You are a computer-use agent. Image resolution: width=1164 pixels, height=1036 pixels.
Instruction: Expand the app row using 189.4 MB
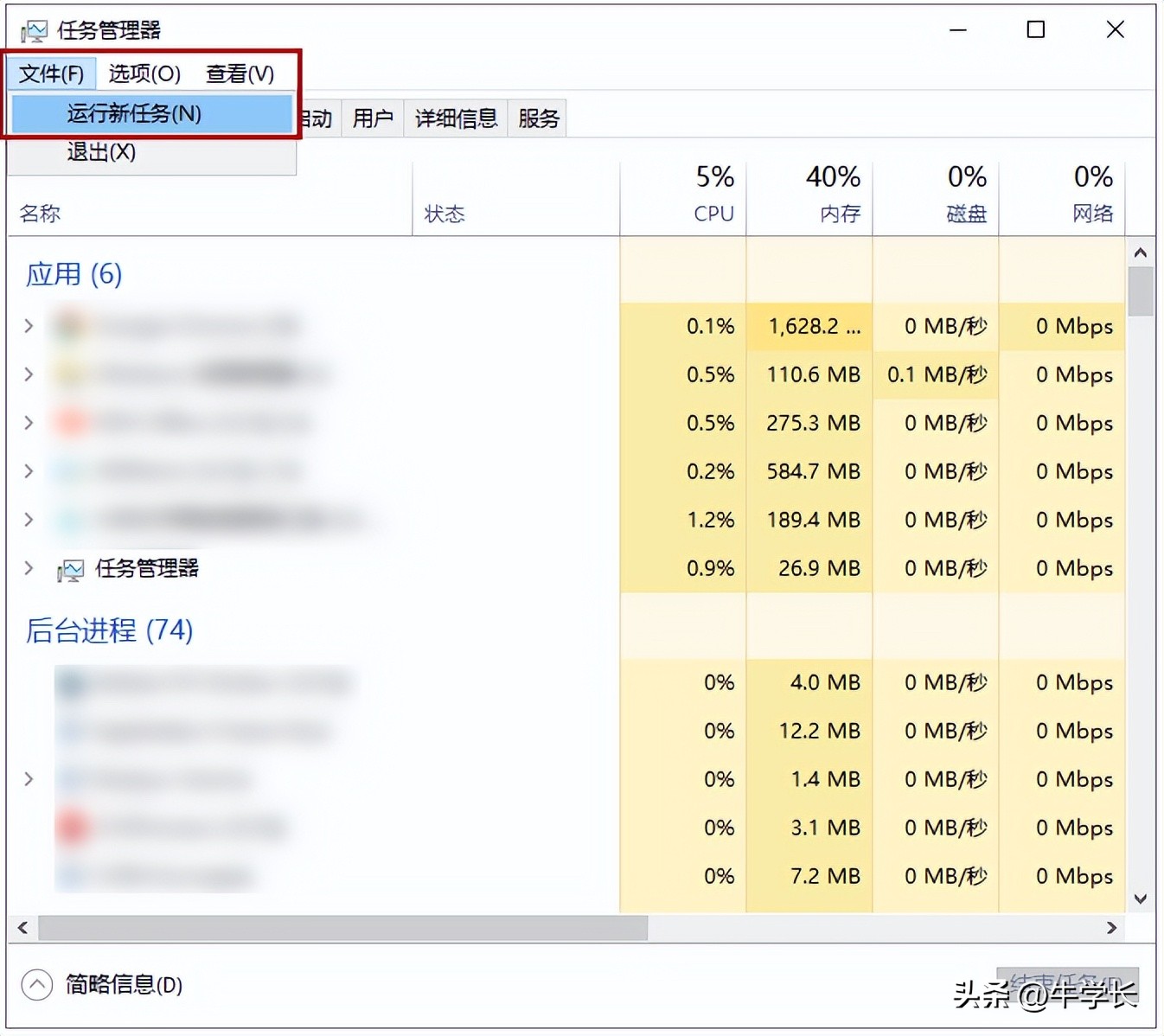(29, 520)
